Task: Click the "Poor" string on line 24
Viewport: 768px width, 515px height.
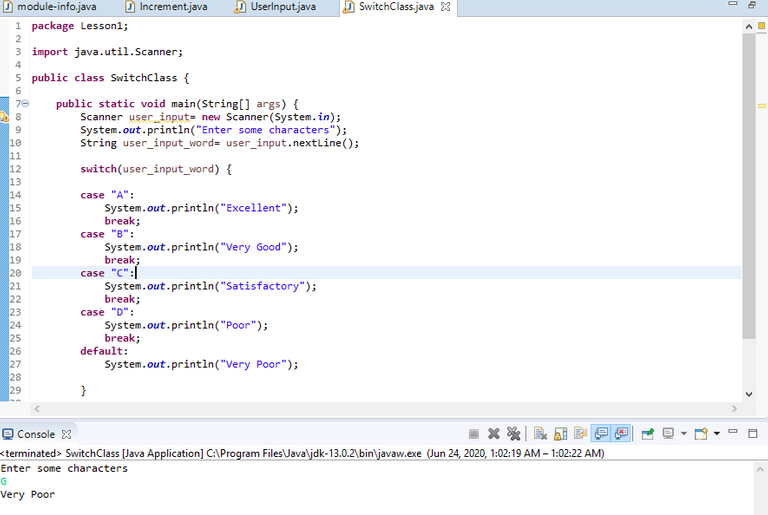Action: (238, 325)
